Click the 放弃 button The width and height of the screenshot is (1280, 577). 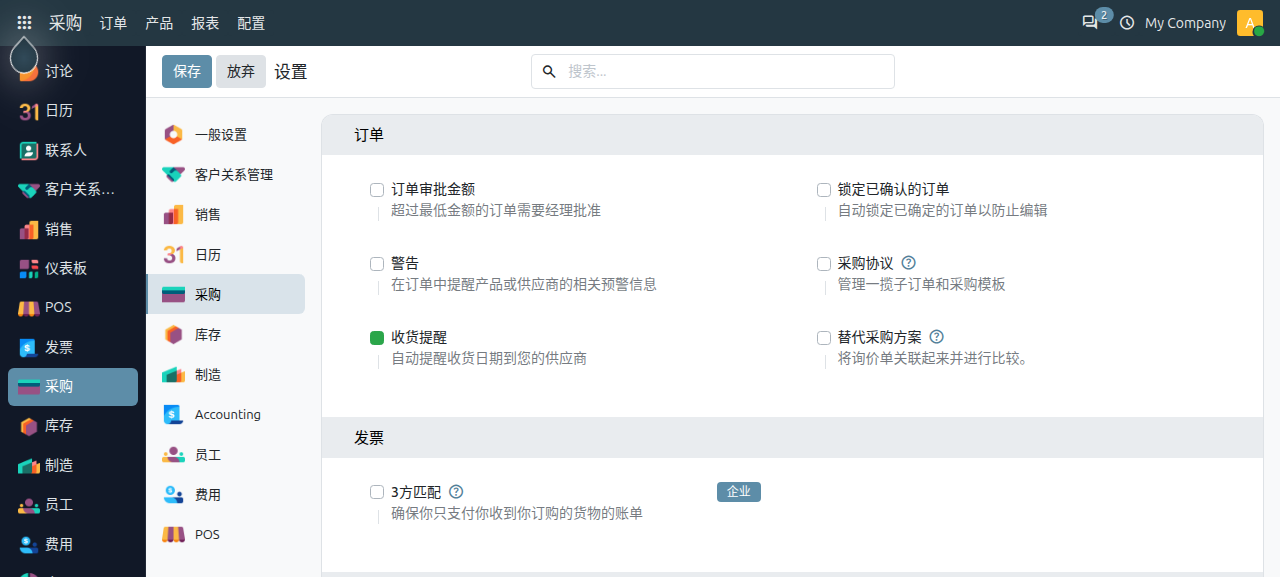click(x=241, y=72)
